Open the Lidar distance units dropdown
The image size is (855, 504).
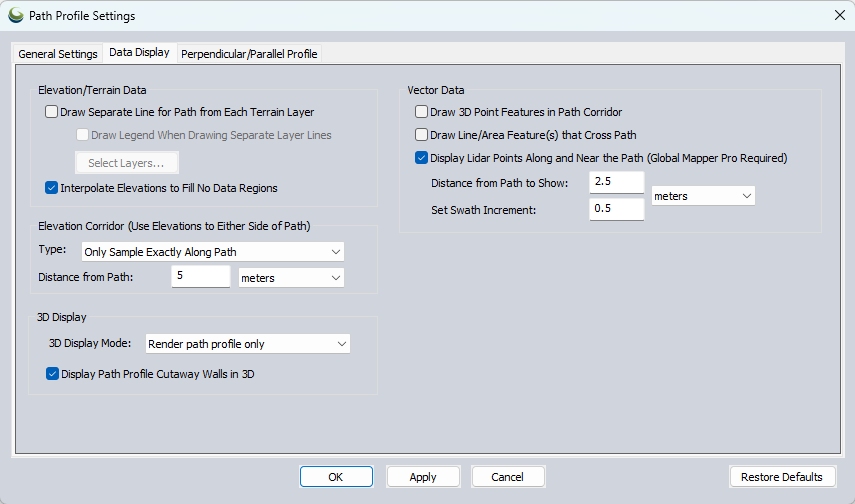pyautogui.click(x=703, y=196)
